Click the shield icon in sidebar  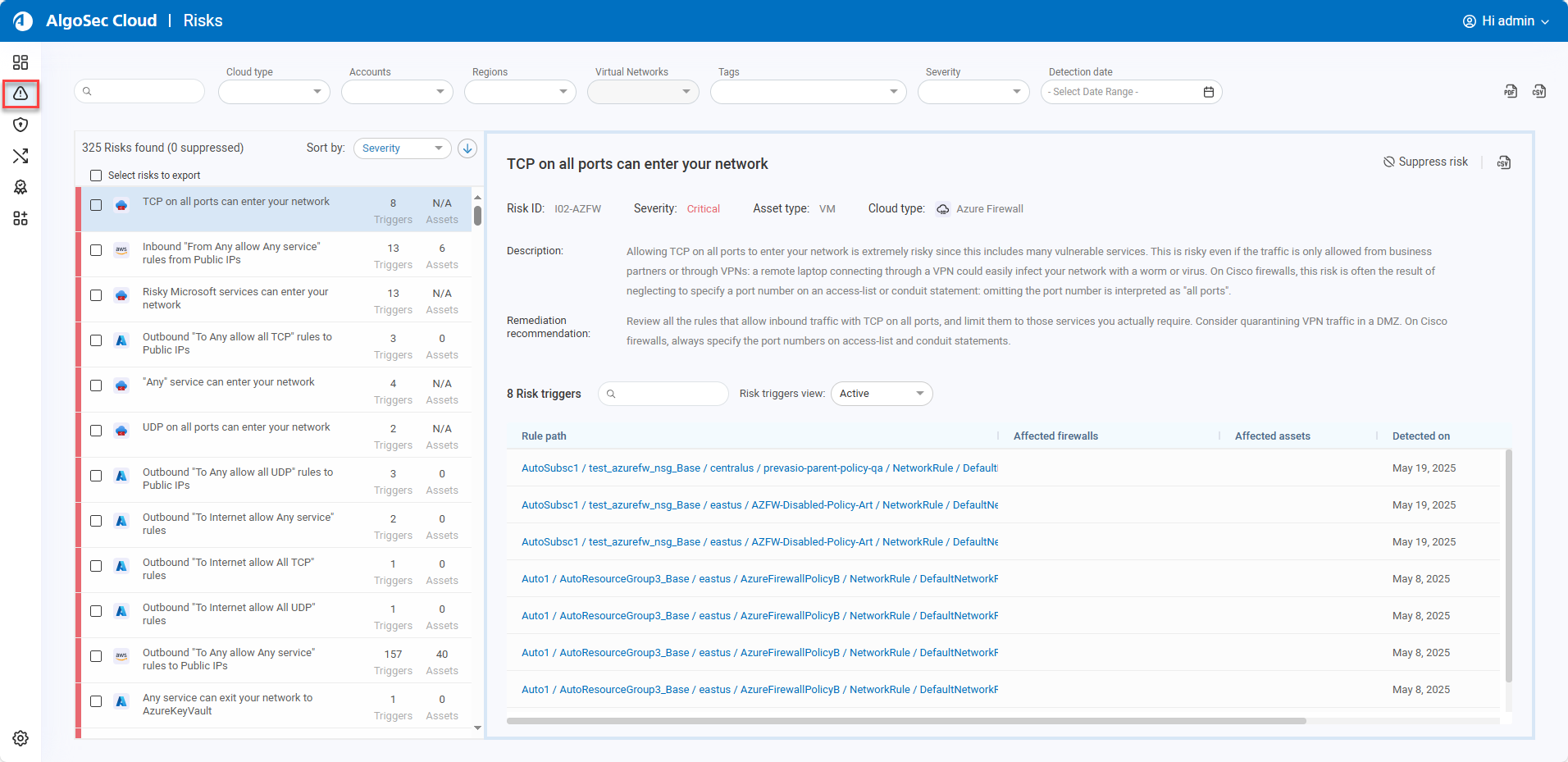tap(21, 125)
